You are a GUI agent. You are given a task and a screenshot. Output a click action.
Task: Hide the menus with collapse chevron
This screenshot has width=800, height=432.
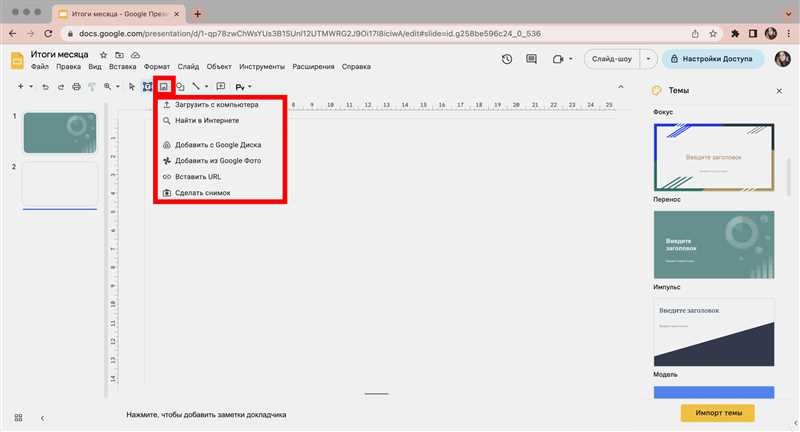(x=621, y=87)
